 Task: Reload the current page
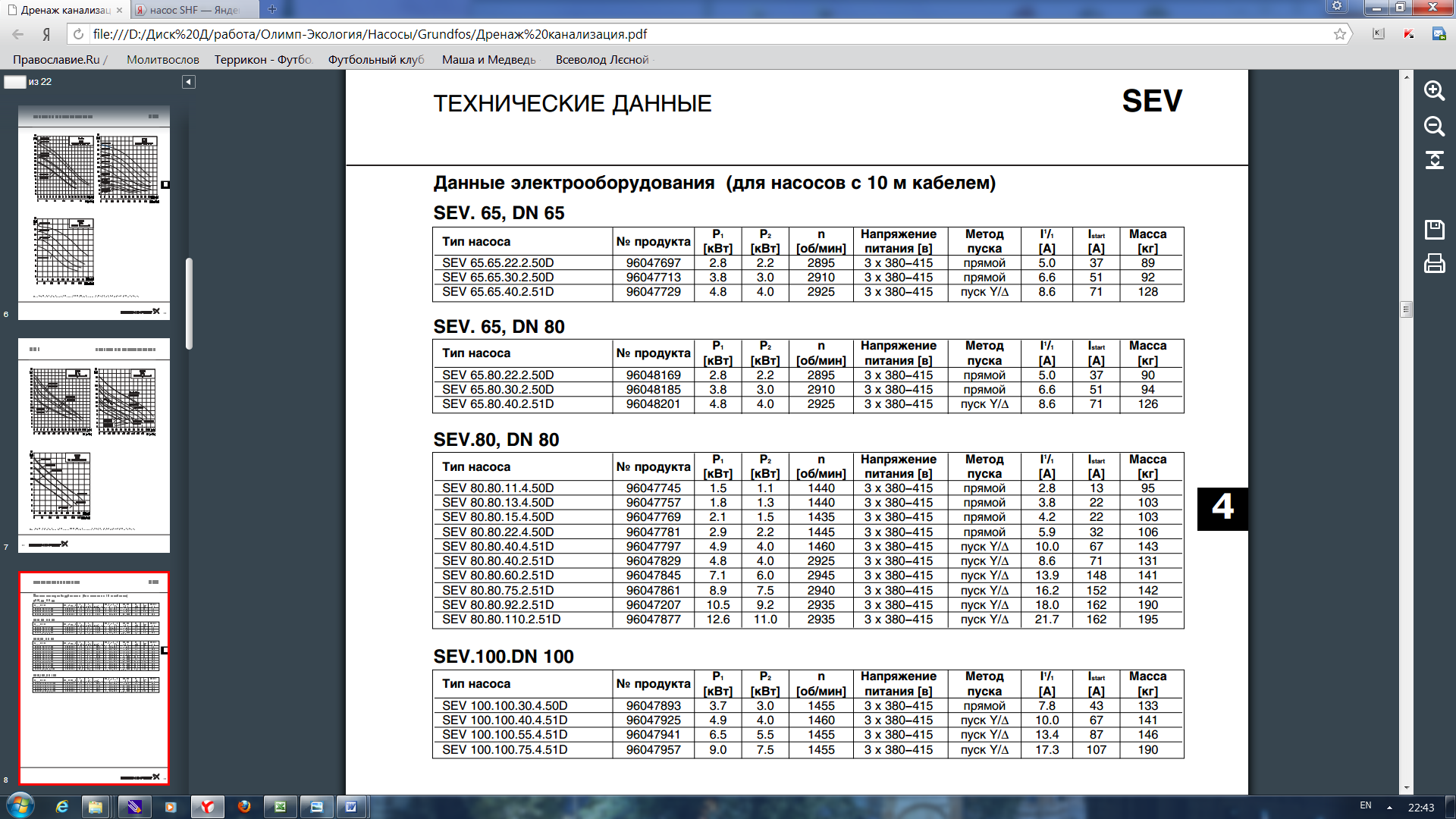pos(78,34)
